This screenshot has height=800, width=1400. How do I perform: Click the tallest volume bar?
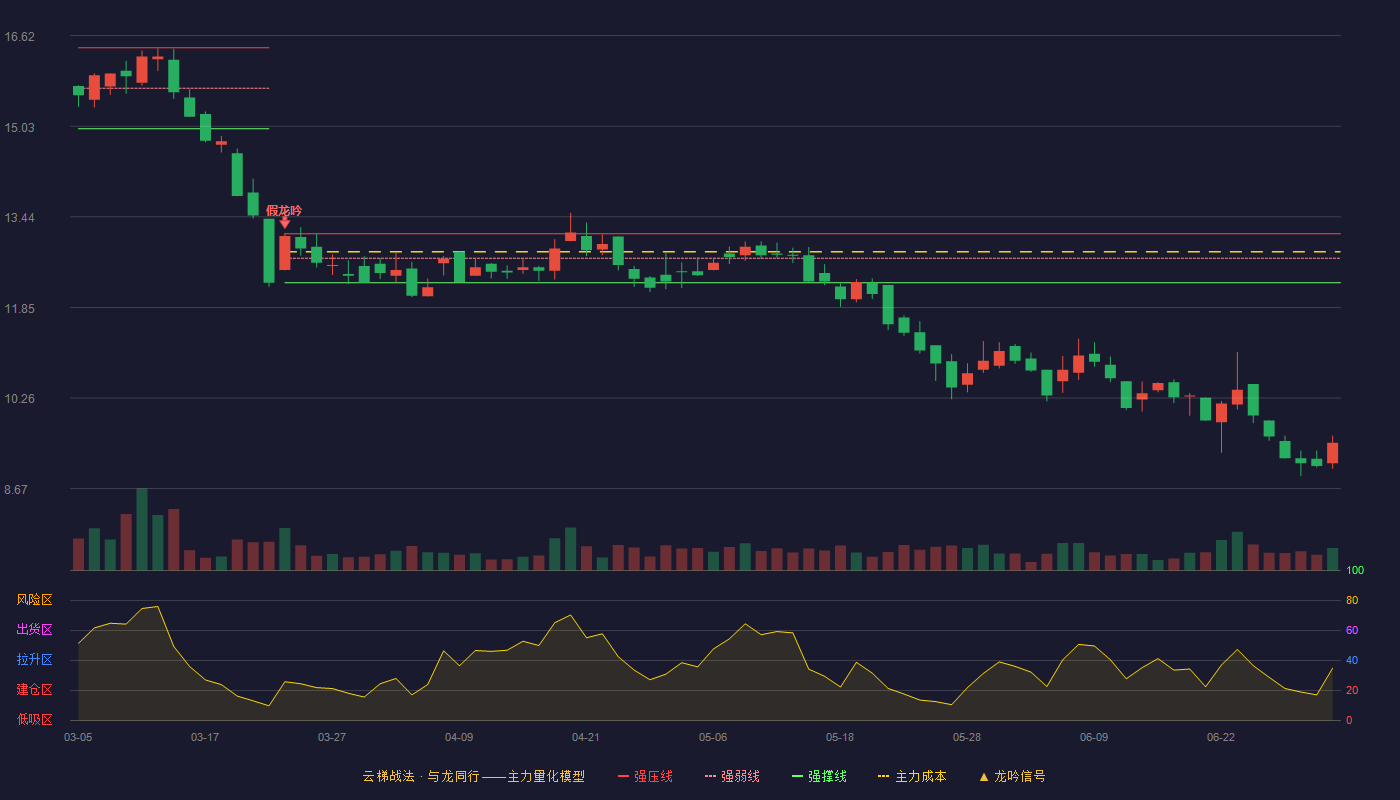tap(142, 529)
